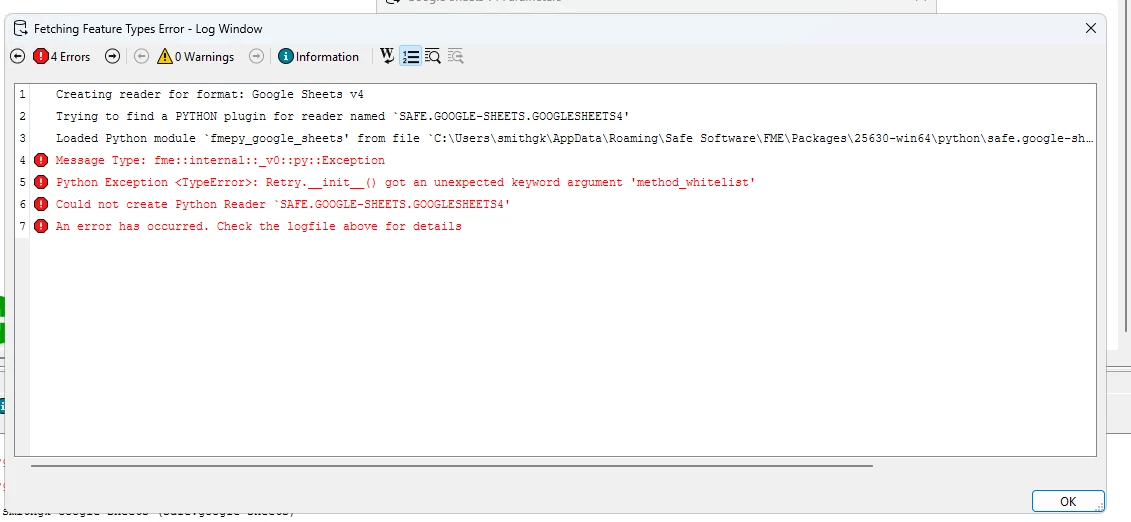The height and width of the screenshot is (522, 1131).
Task: Click the error icon on line 7
Action: pyautogui.click(x=41, y=226)
